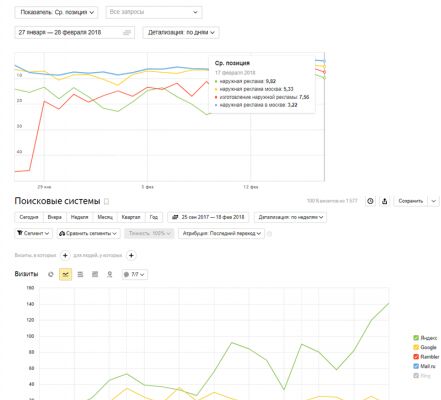The image size is (441, 400).
Task: Select the 'Квартал' period tab
Action: click(131, 217)
